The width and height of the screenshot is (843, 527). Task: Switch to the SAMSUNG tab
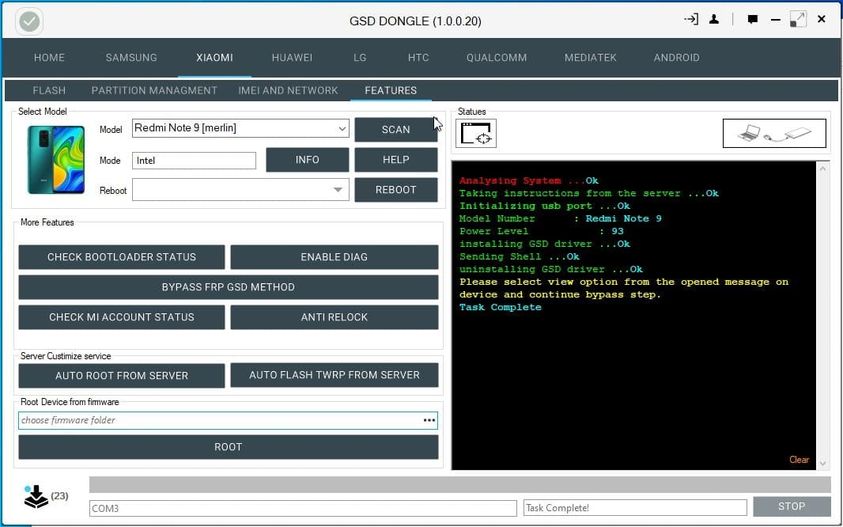pyautogui.click(x=131, y=58)
